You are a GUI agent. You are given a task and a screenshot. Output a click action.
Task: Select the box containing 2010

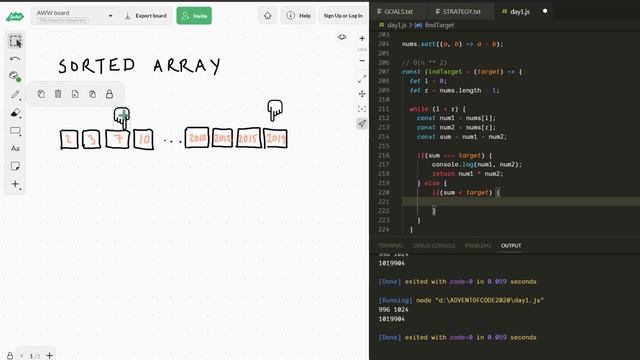coord(197,138)
